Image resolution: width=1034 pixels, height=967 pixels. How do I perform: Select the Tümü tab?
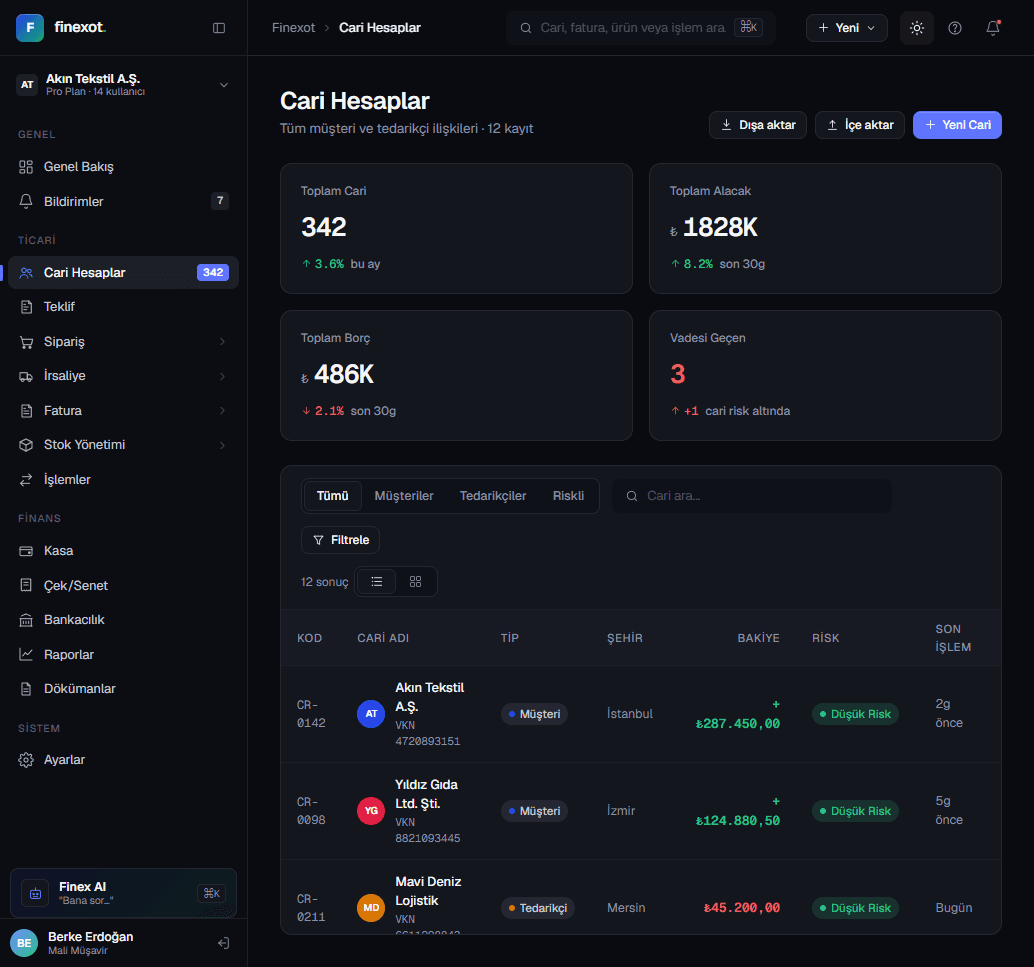pyautogui.click(x=332, y=496)
